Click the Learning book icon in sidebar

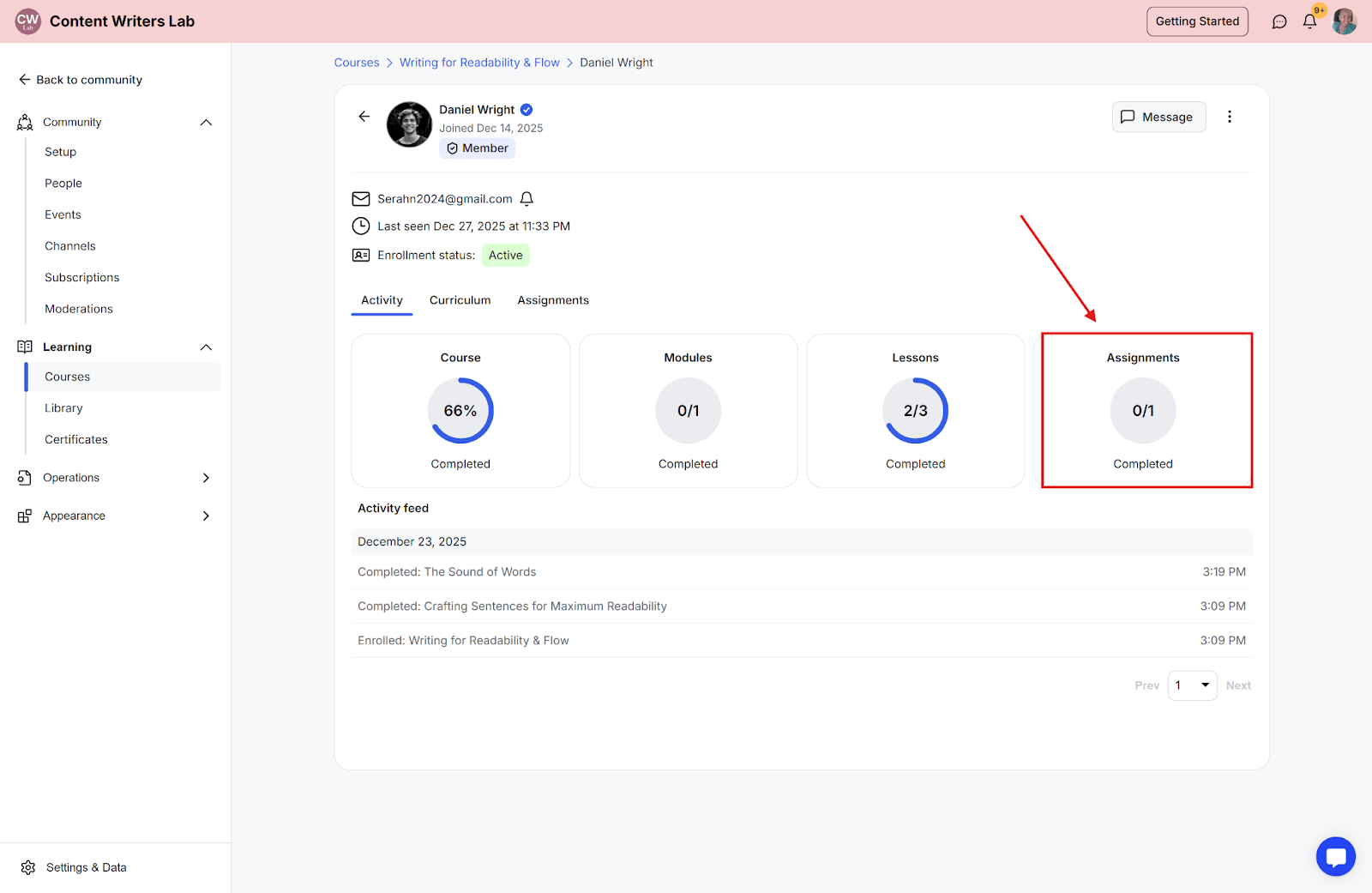[x=25, y=347]
